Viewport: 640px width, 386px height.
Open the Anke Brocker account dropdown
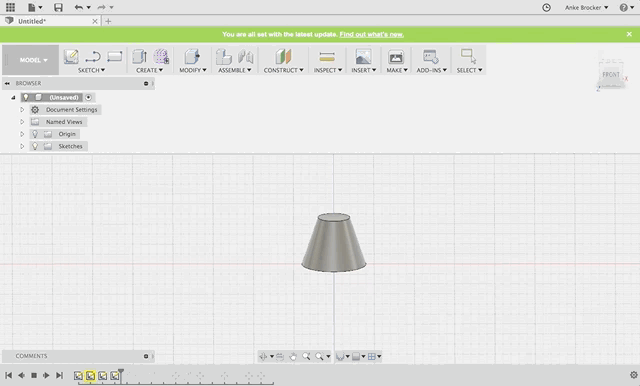click(586, 7)
